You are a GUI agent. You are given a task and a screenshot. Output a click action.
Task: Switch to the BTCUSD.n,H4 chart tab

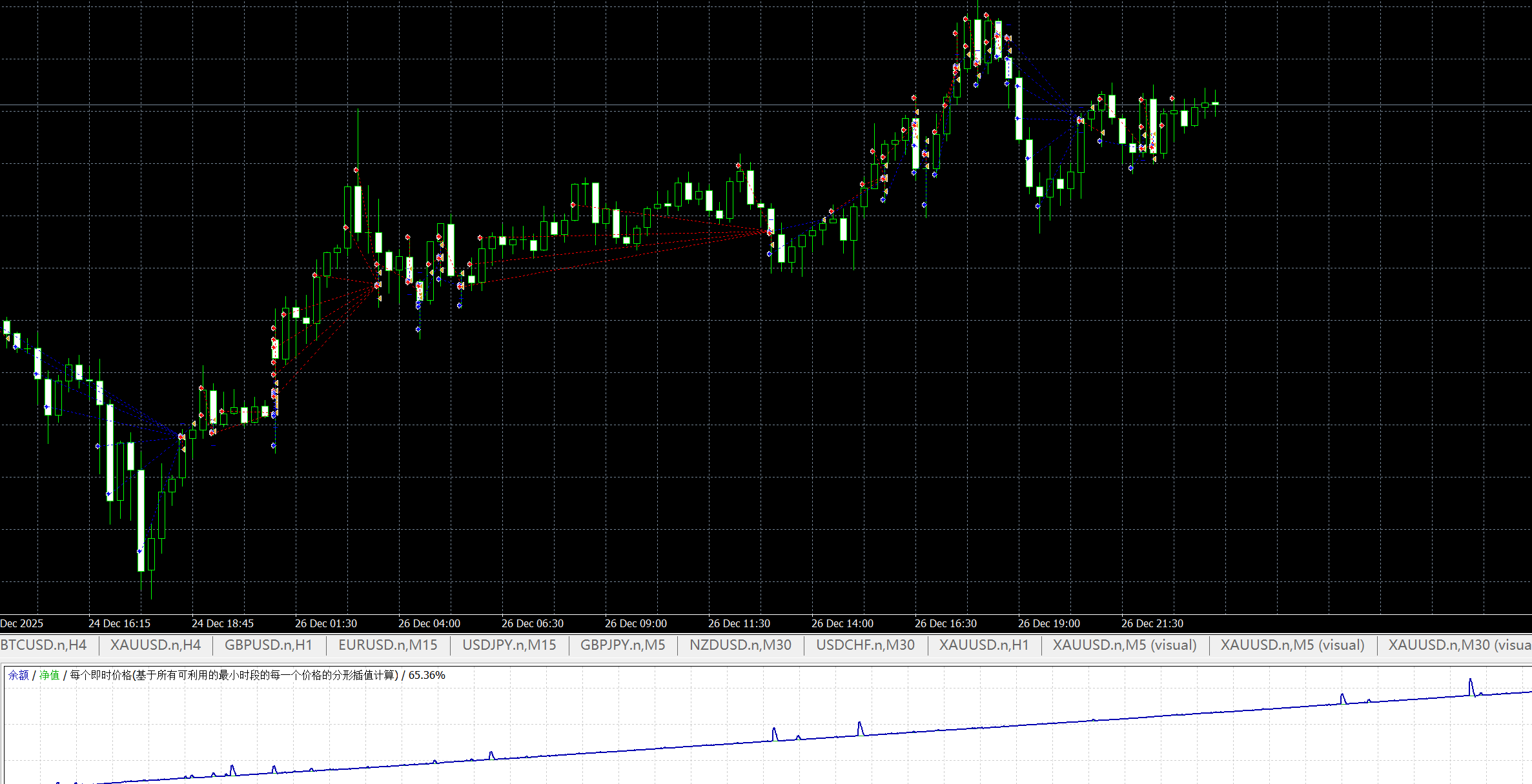click(x=43, y=645)
